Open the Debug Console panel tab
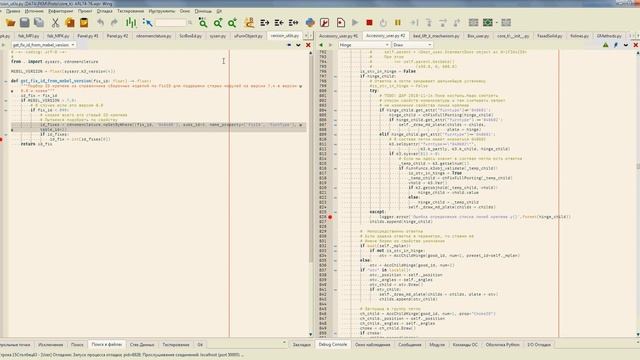640x360 pixels. [333, 344]
